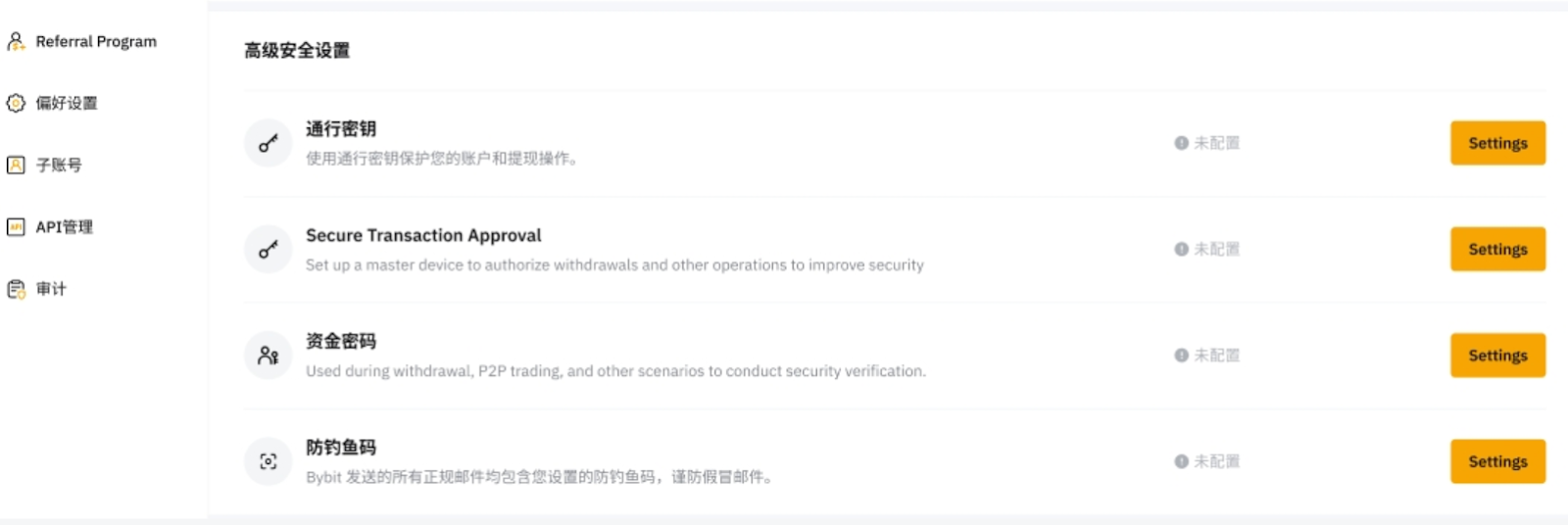Image resolution: width=1568 pixels, height=525 pixels.
Task: Click 未配置 status beside 通行密钥
Action: tap(1215, 143)
